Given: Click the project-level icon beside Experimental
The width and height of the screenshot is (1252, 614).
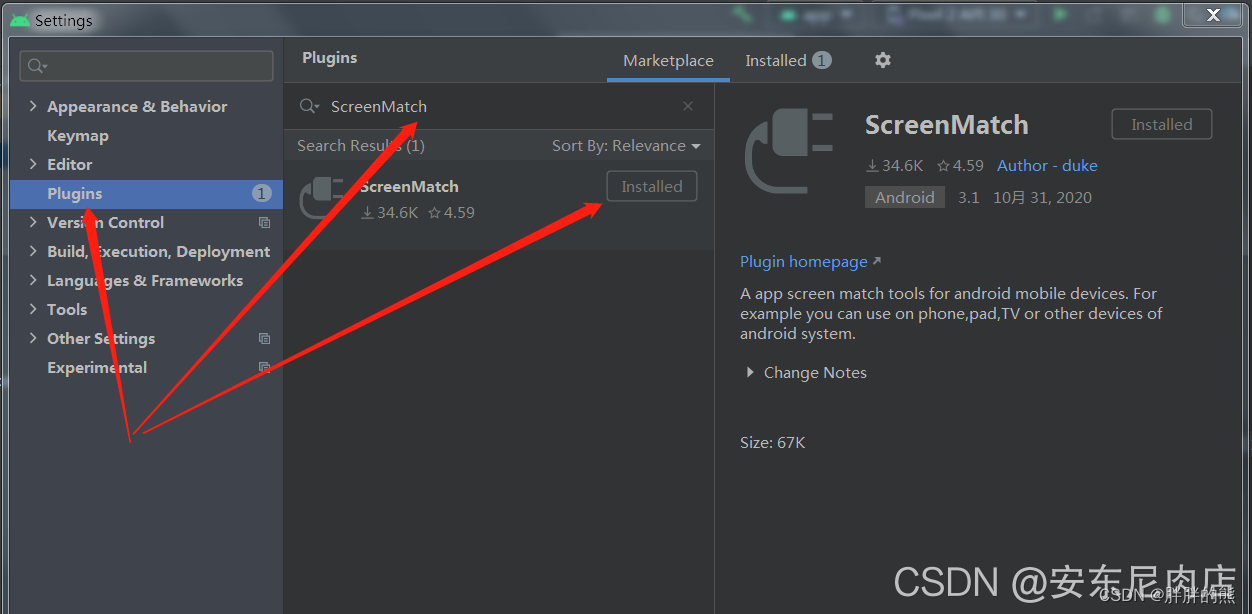Looking at the screenshot, I should pos(264,367).
